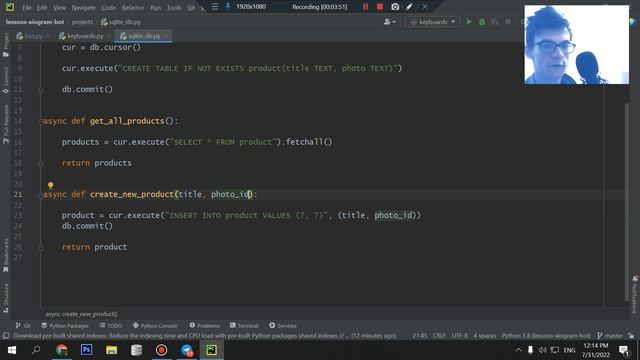
Task: Click the UTF-8 encoding status
Action: pyautogui.click(x=460, y=336)
